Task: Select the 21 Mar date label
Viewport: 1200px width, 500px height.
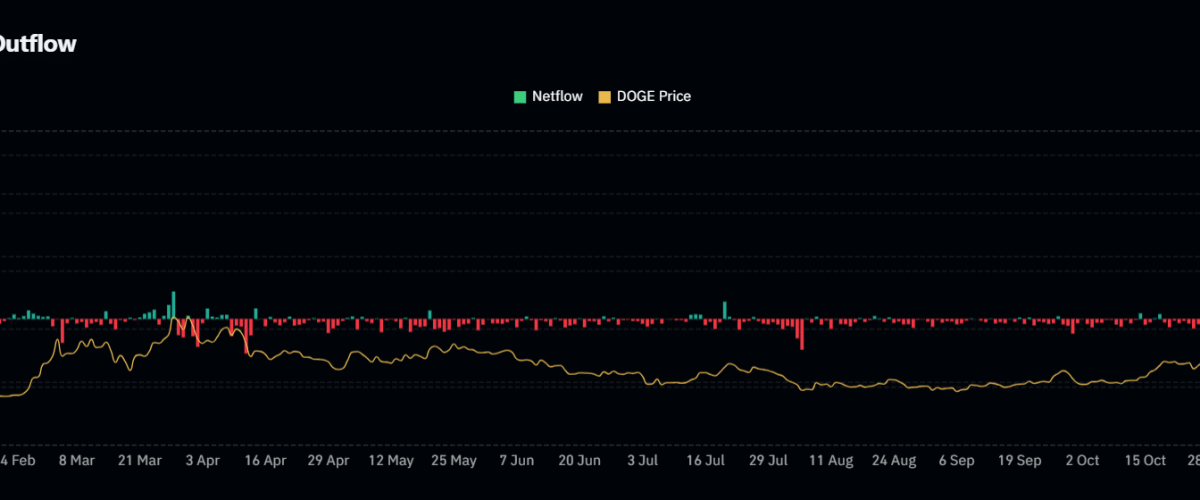Action: pyautogui.click(x=139, y=461)
